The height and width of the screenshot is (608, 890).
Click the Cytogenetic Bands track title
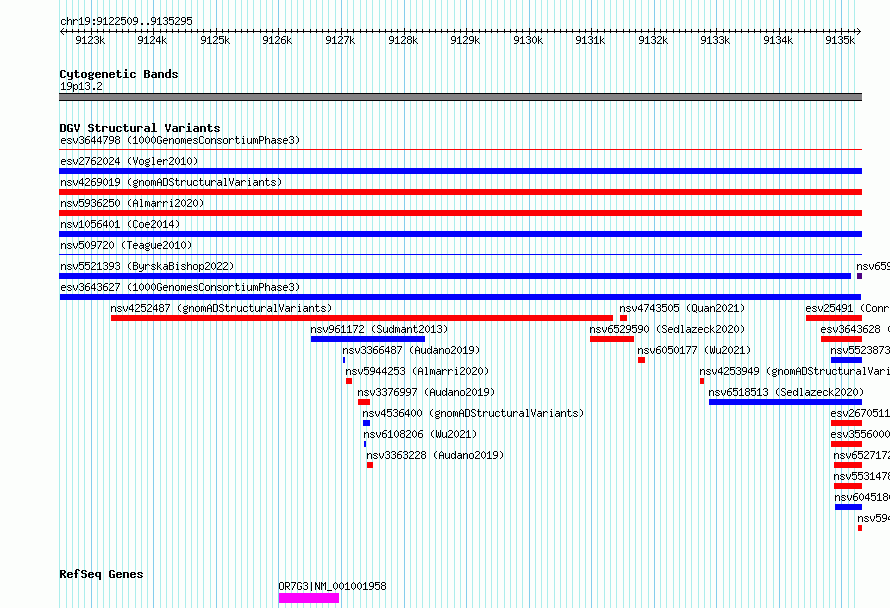point(119,74)
